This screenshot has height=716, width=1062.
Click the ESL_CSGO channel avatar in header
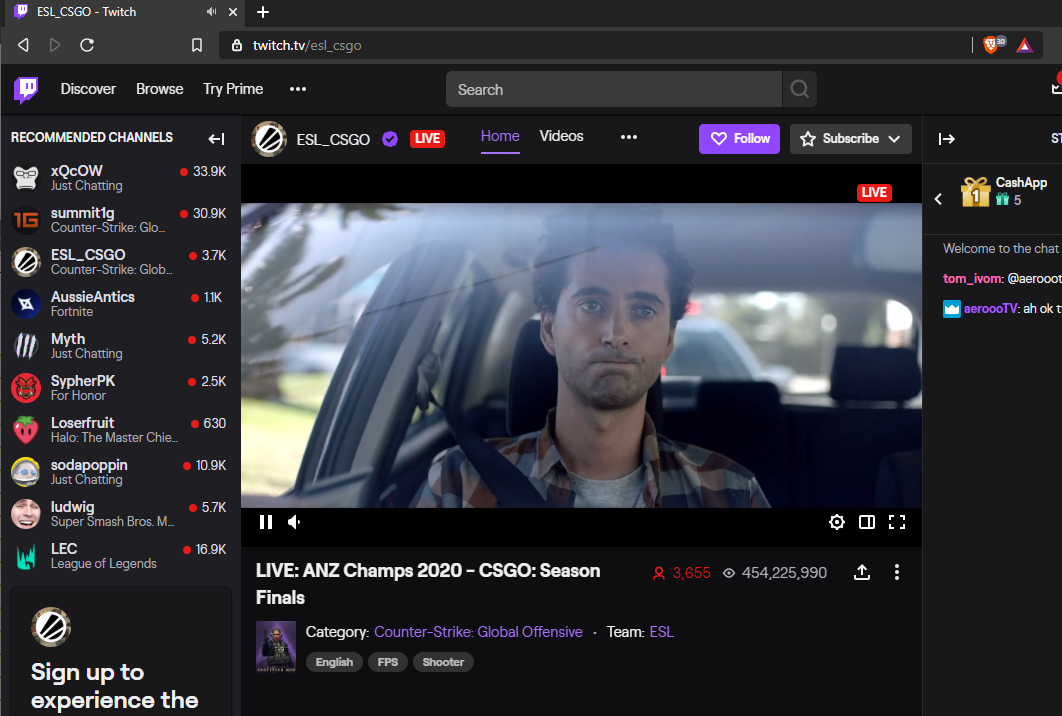(269, 139)
